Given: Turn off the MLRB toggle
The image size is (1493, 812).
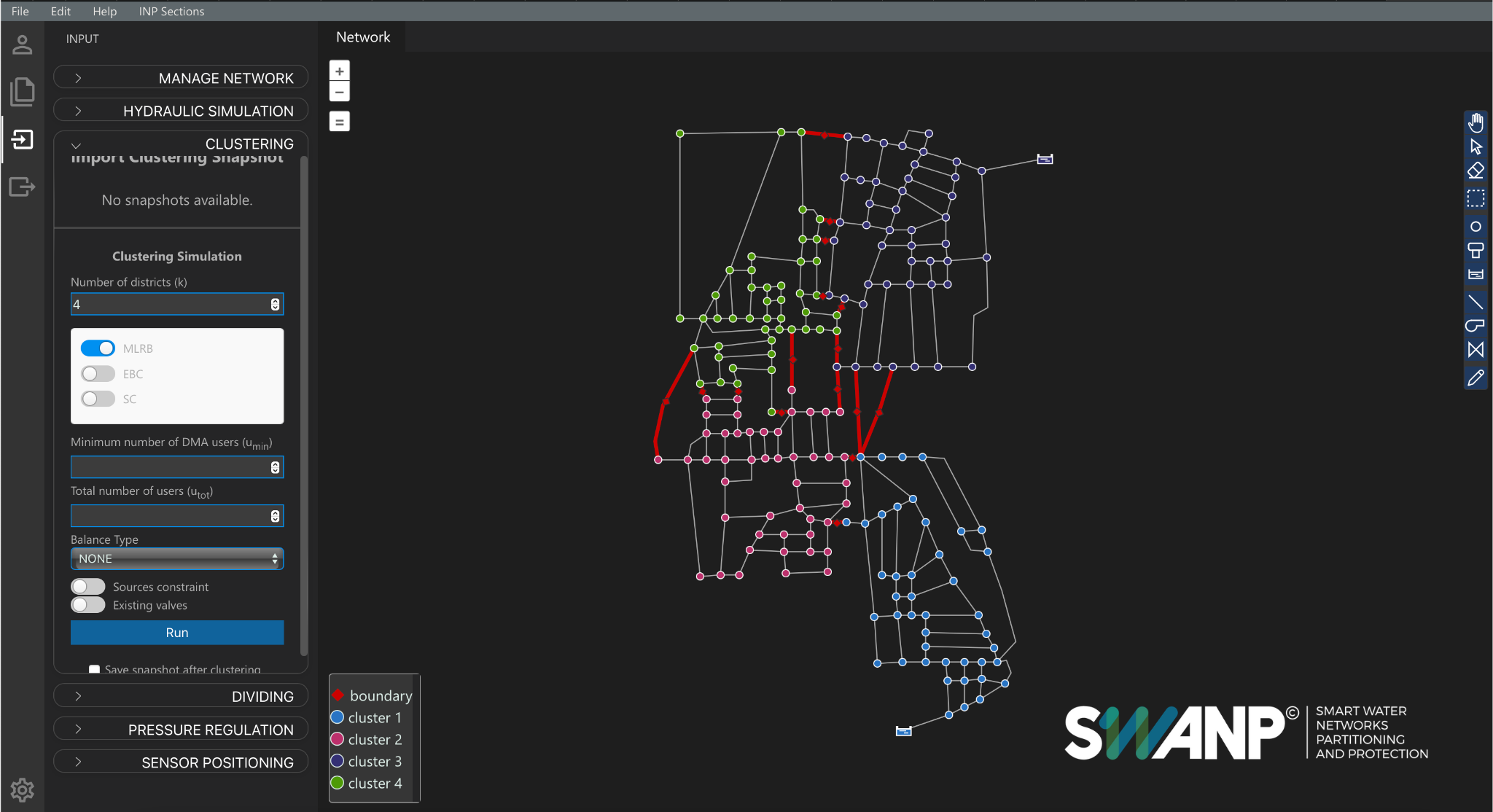Looking at the screenshot, I should [x=98, y=348].
